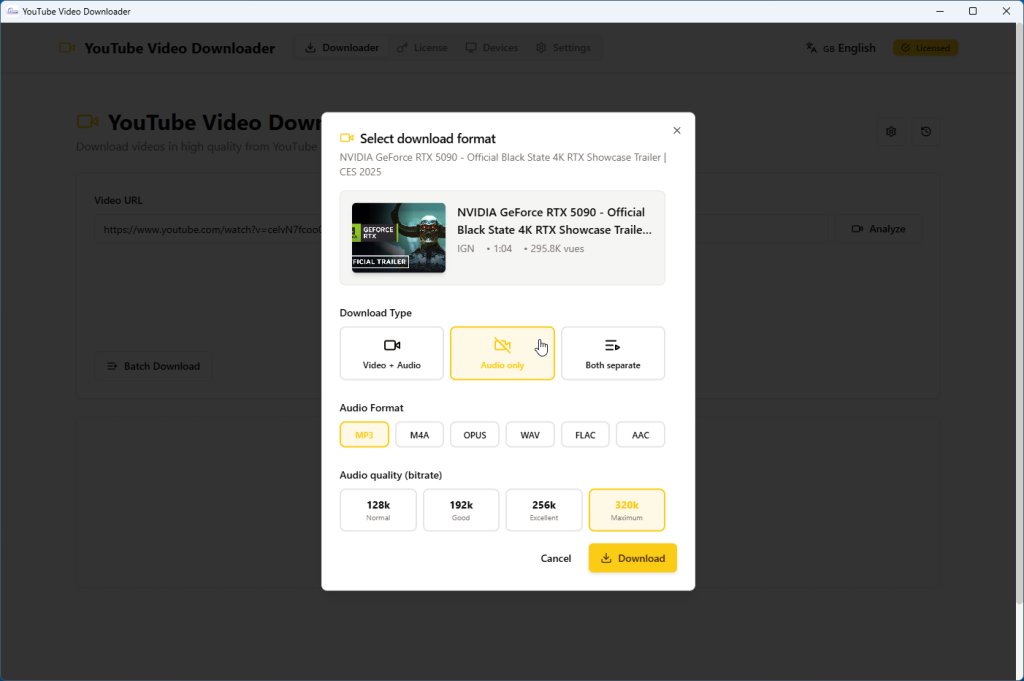
Task: Click the settings gear icon on the main page
Action: (891, 131)
